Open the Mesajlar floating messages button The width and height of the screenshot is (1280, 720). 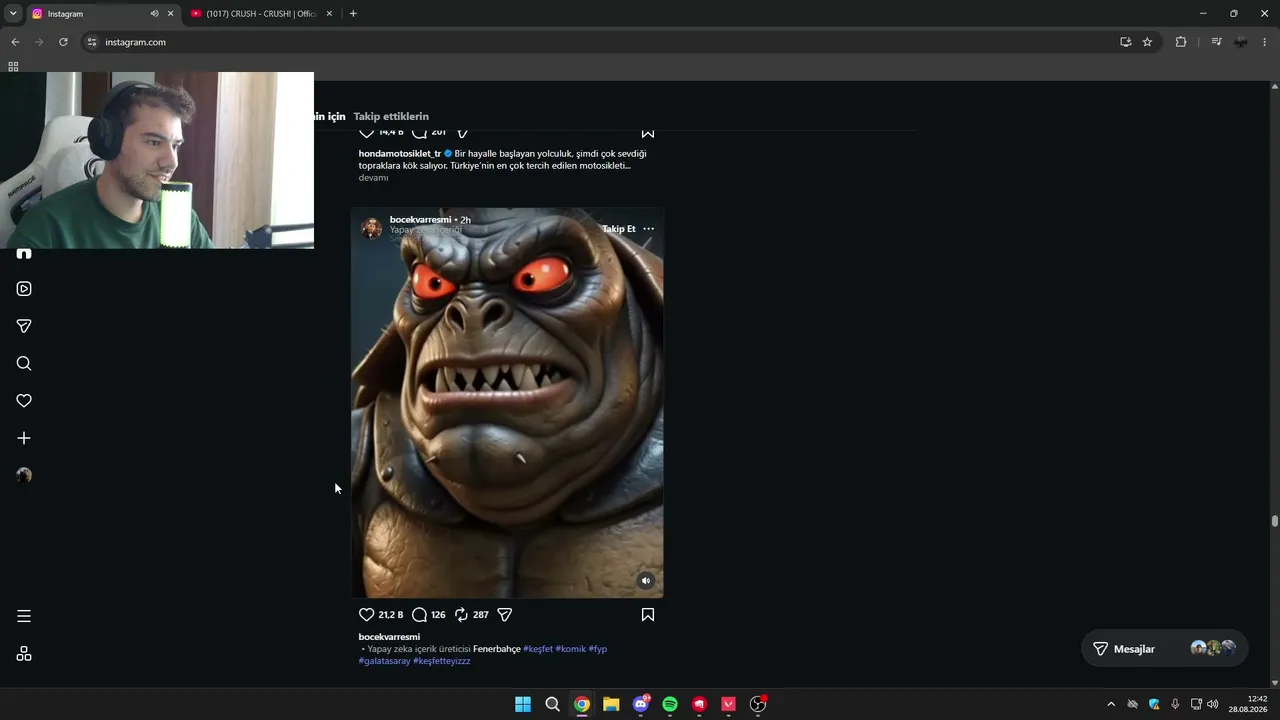click(1165, 649)
